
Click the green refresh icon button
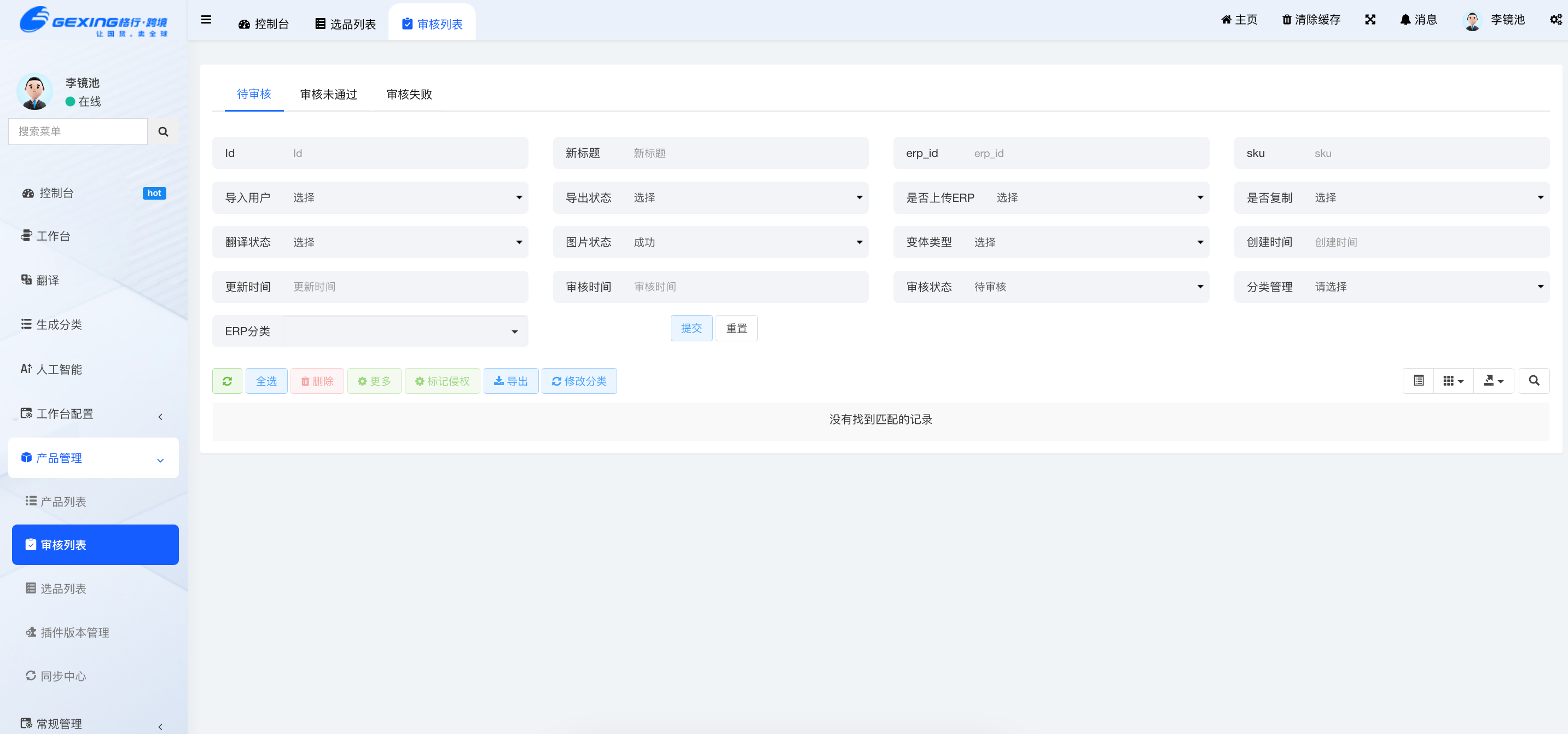coord(227,381)
